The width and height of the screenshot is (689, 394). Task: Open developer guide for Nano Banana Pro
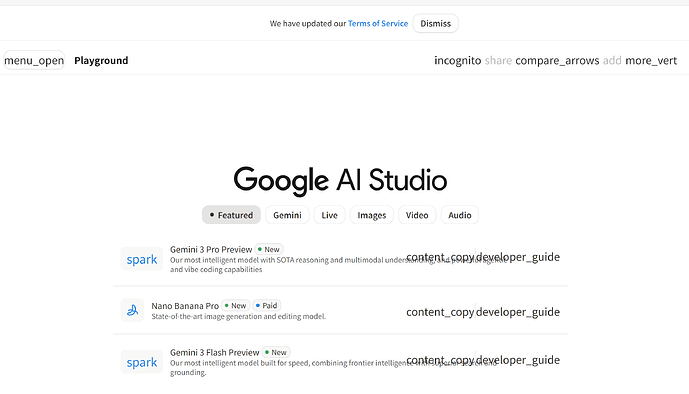pos(518,312)
